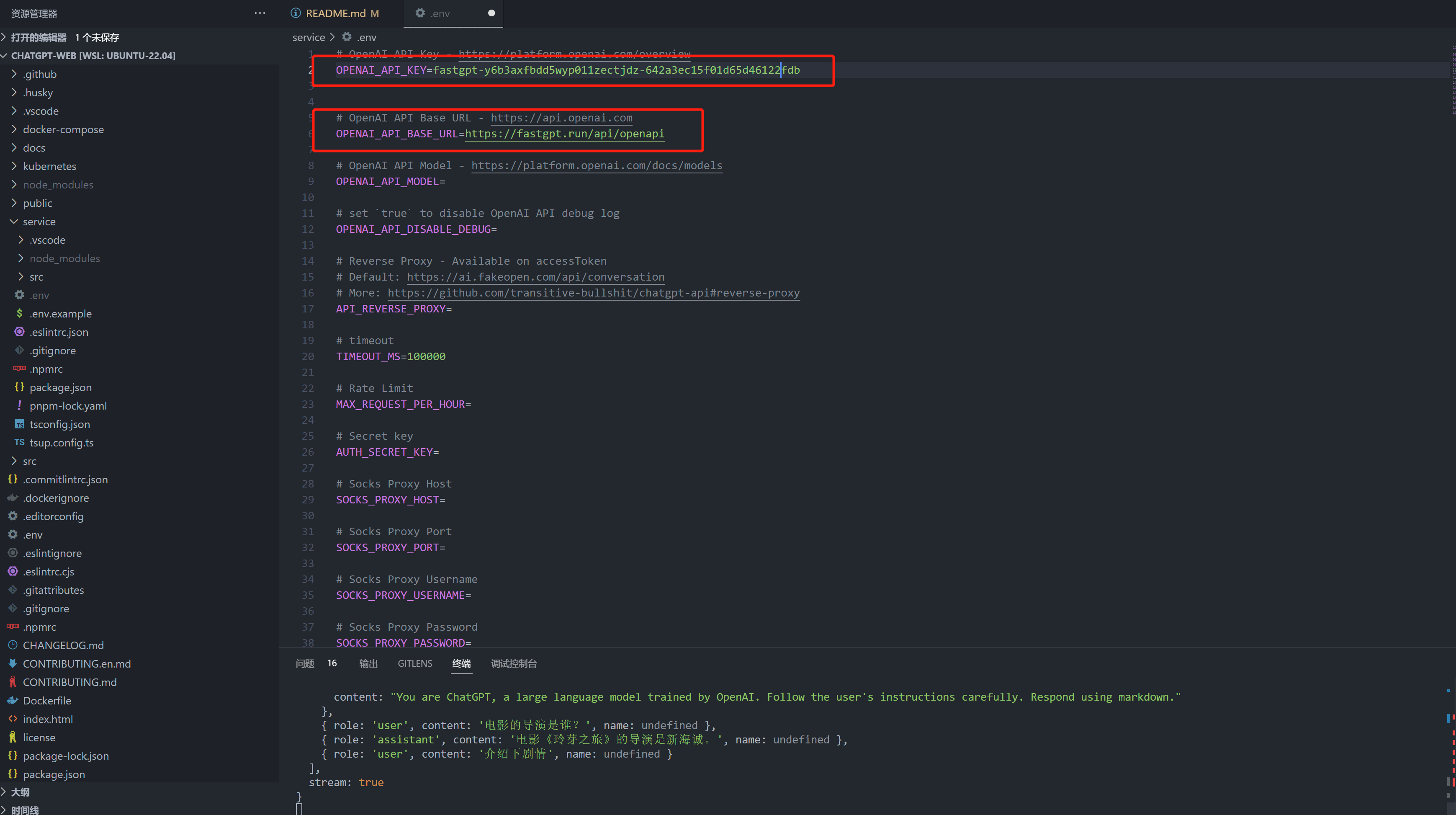
Task: Click the service breadcrumb segment
Action: click(309, 37)
